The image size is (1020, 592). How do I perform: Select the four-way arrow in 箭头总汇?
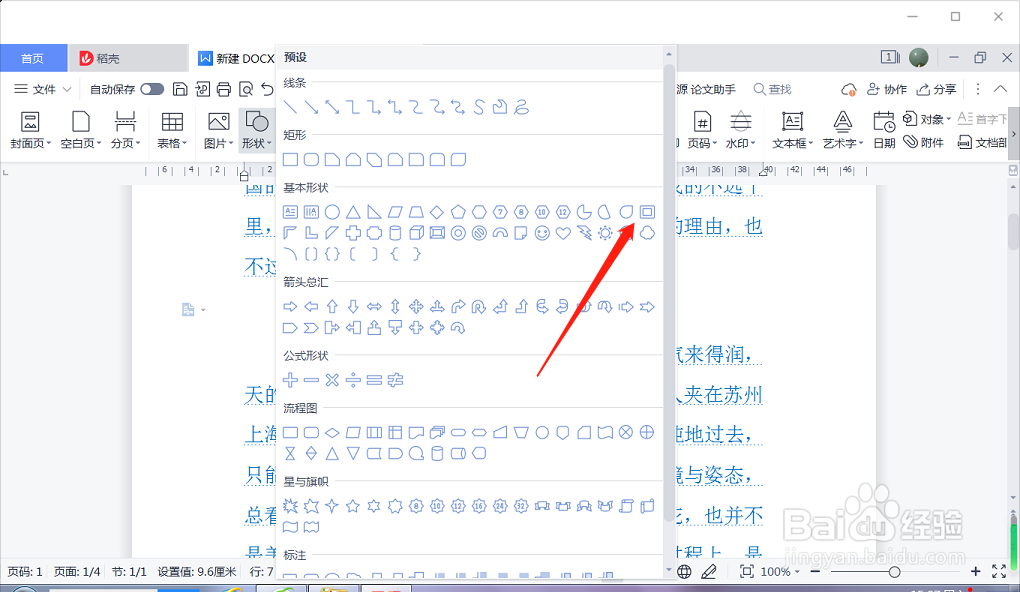(x=416, y=307)
